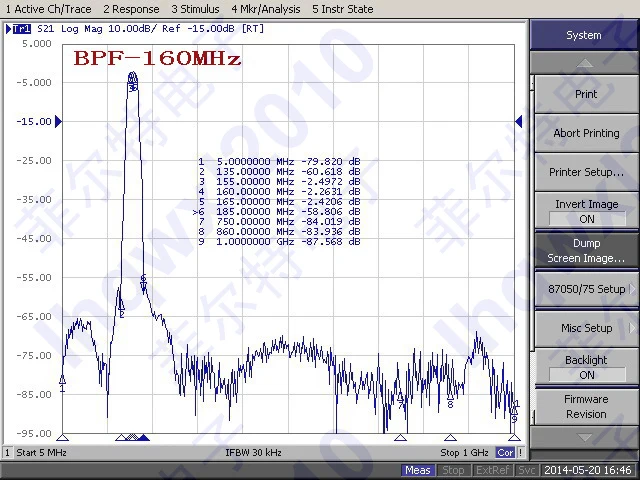Click channel 1 indicator in channel bar
640x480 pixels.
[7, 452]
